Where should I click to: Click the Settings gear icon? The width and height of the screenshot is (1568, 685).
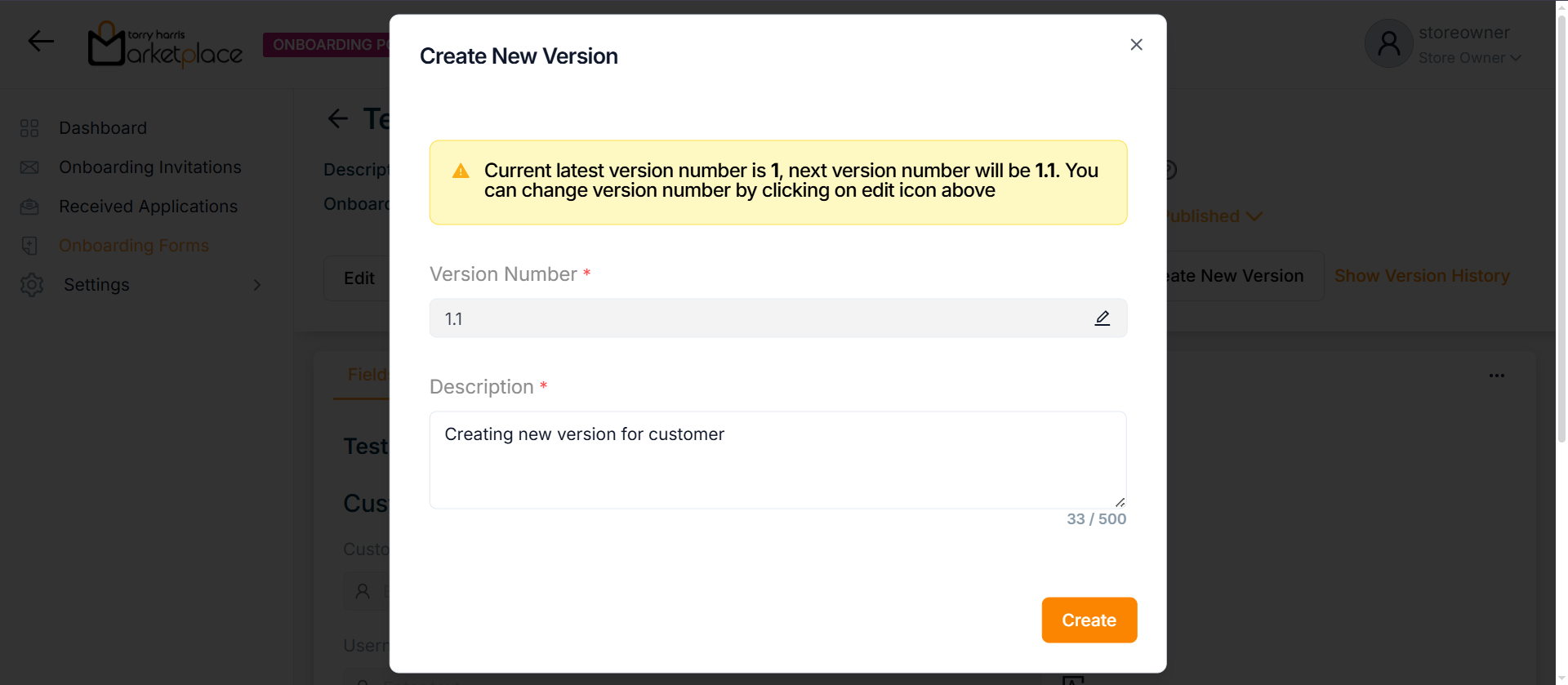32,285
